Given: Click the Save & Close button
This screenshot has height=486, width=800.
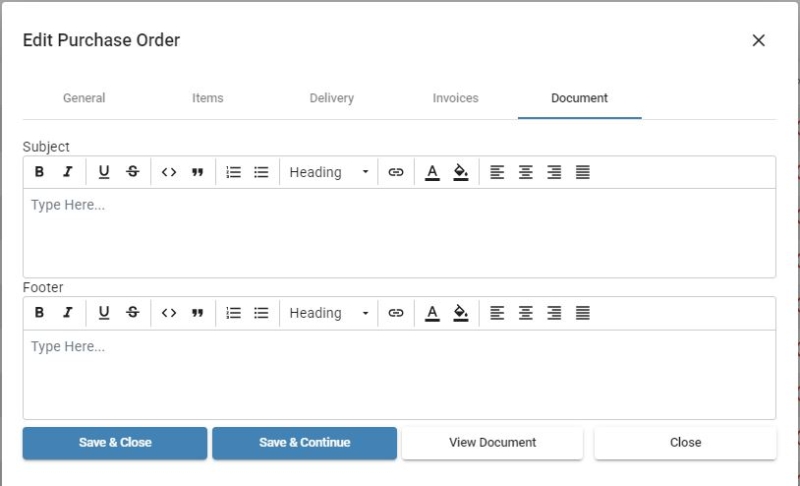Looking at the screenshot, I should (x=115, y=443).
